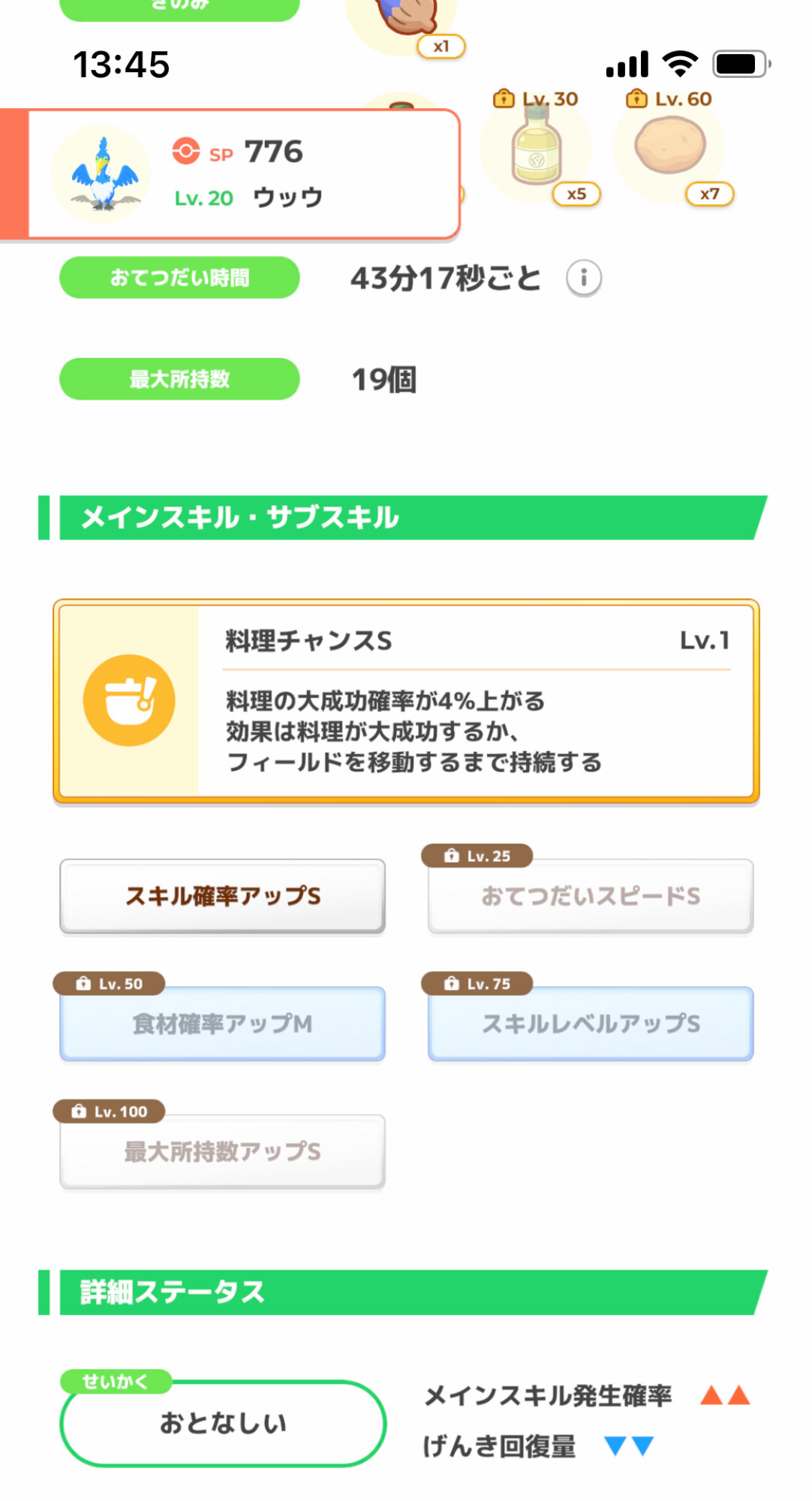Select the locked スキルレベルアップS sub skill
This screenshot has height=1501, width=812.
591,1024
